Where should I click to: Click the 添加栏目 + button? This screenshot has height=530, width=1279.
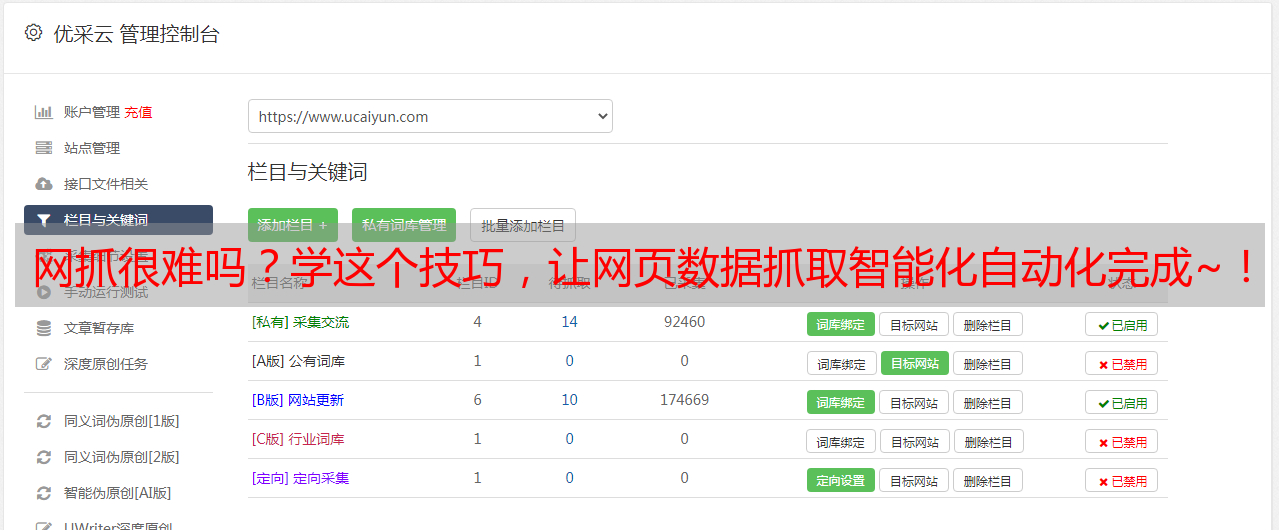pos(293,225)
